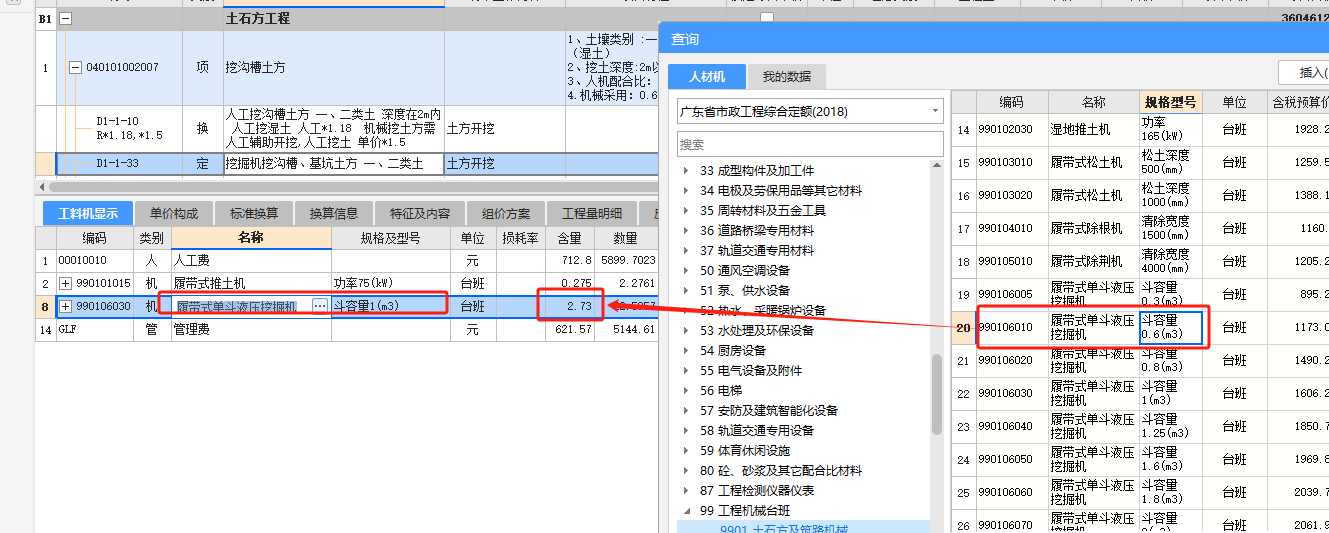The height and width of the screenshot is (533, 1329).
Task: Select 87 工程检测仪器仪表 category
Action: [757, 490]
